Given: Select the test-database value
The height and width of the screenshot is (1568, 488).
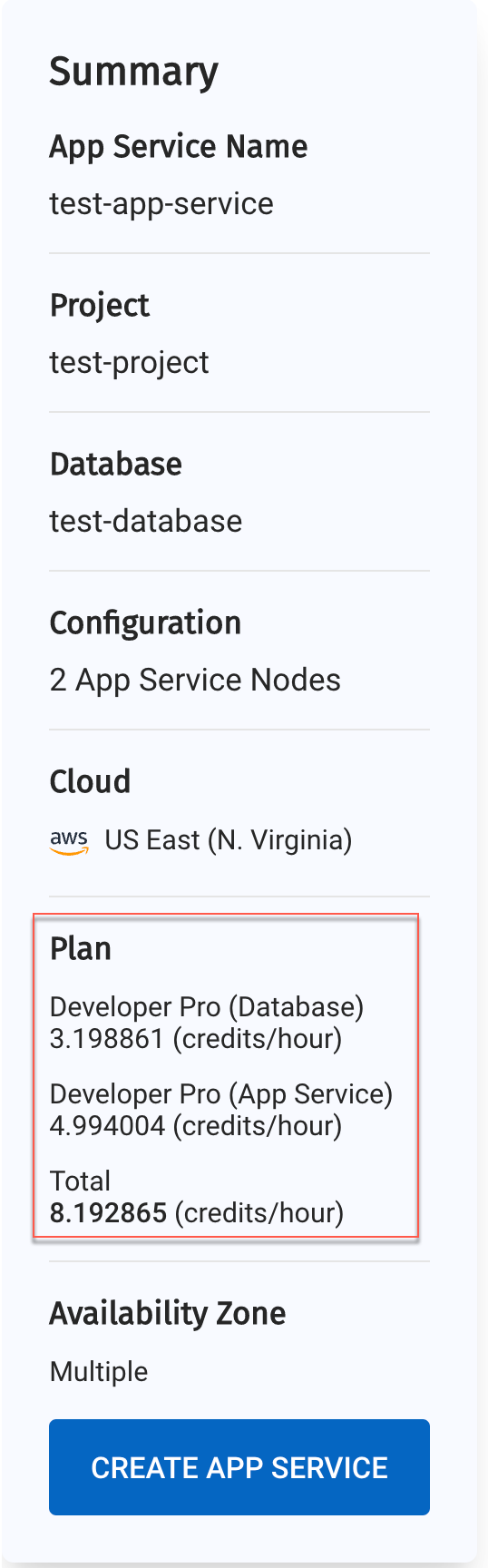Looking at the screenshot, I should [146, 521].
